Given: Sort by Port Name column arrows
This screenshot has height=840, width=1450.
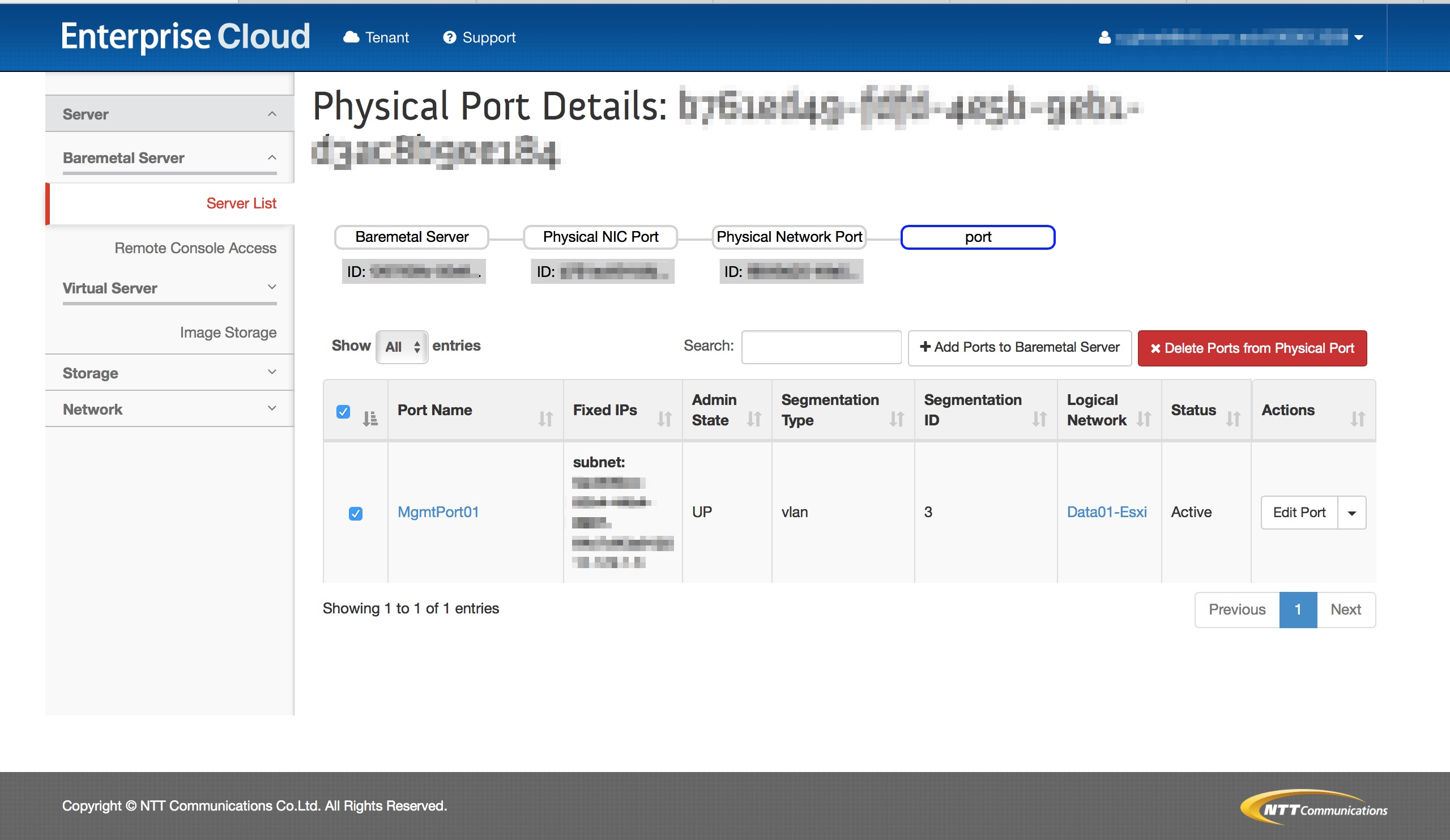Looking at the screenshot, I should (545, 418).
